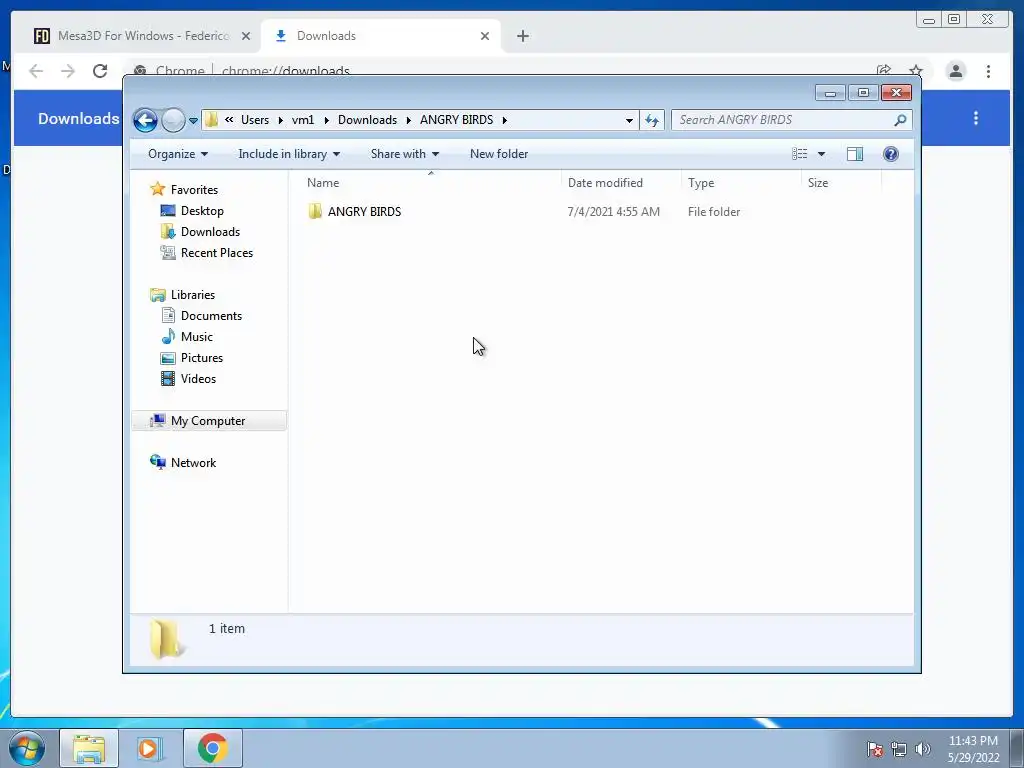Select Favorites in the navigation pane
This screenshot has width=1024, height=768.
point(194,190)
